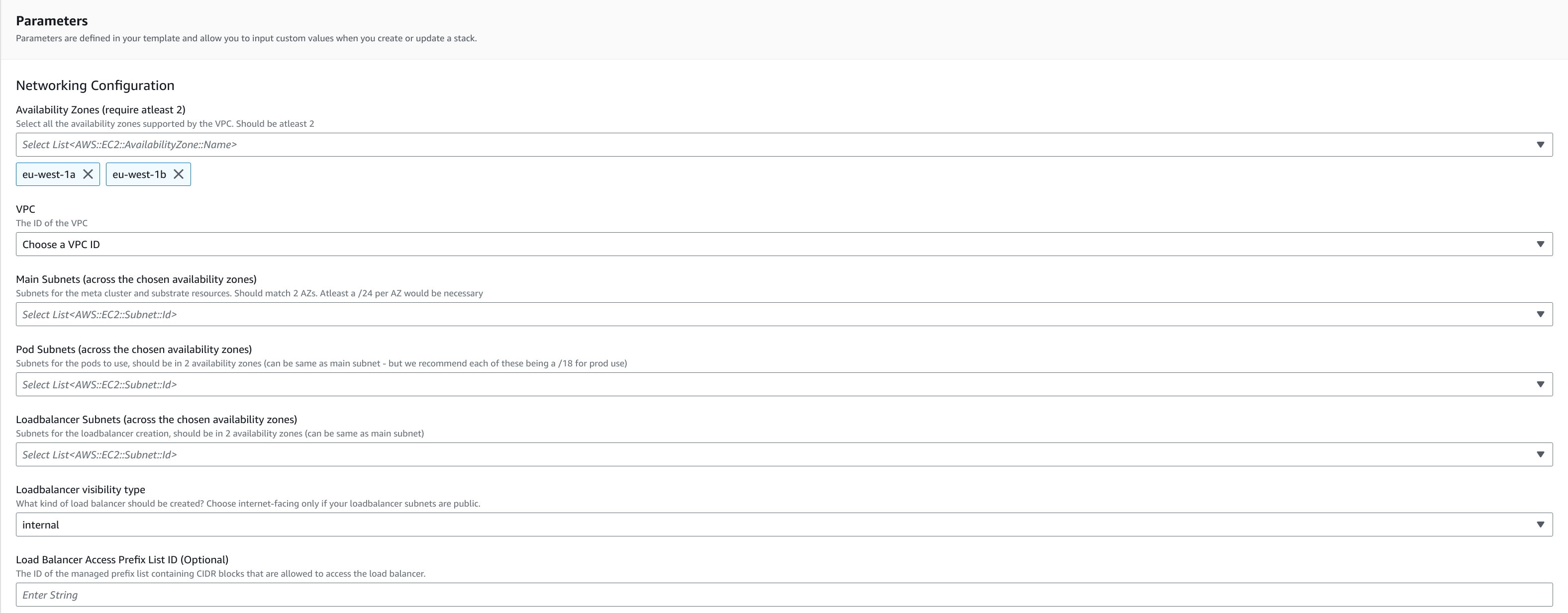The height and width of the screenshot is (613, 1568).
Task: Click the Parameters section heading
Action: click(x=52, y=21)
